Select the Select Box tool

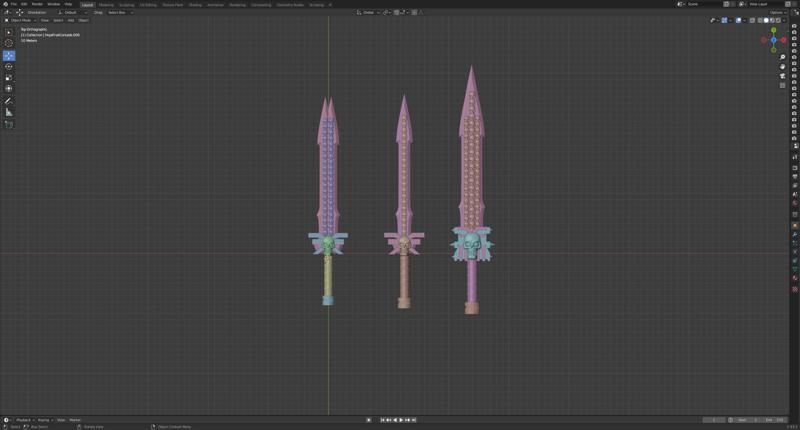click(x=9, y=32)
